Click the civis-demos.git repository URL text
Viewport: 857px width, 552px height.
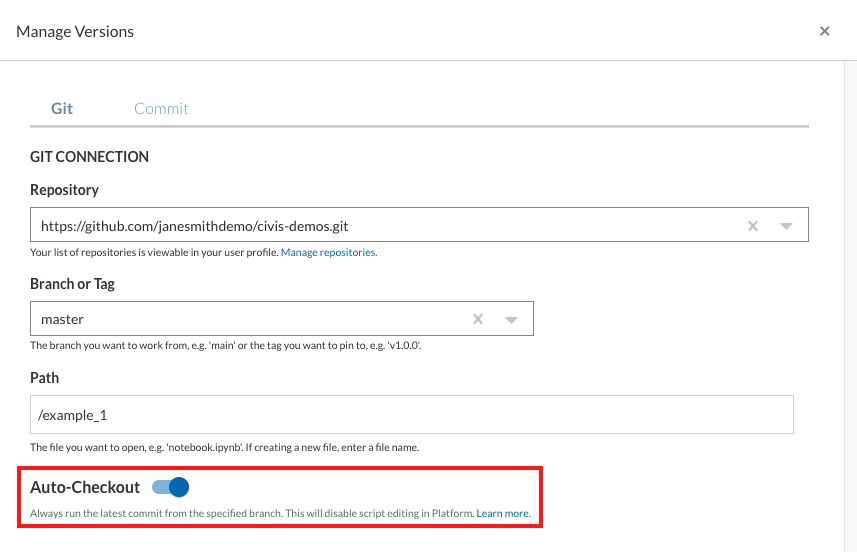click(x=194, y=226)
